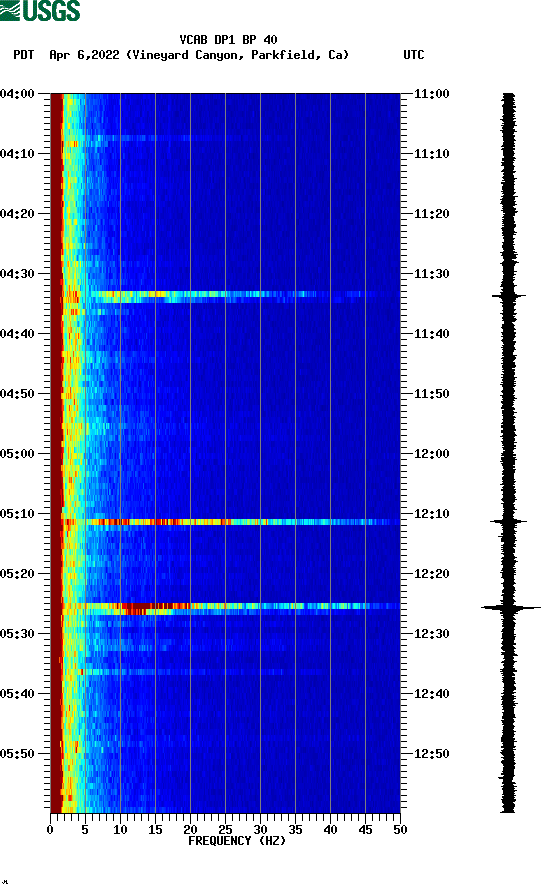Click the "05:10" PDT time label
This screenshot has width=552, height=893.
pyautogui.click(x=18, y=514)
